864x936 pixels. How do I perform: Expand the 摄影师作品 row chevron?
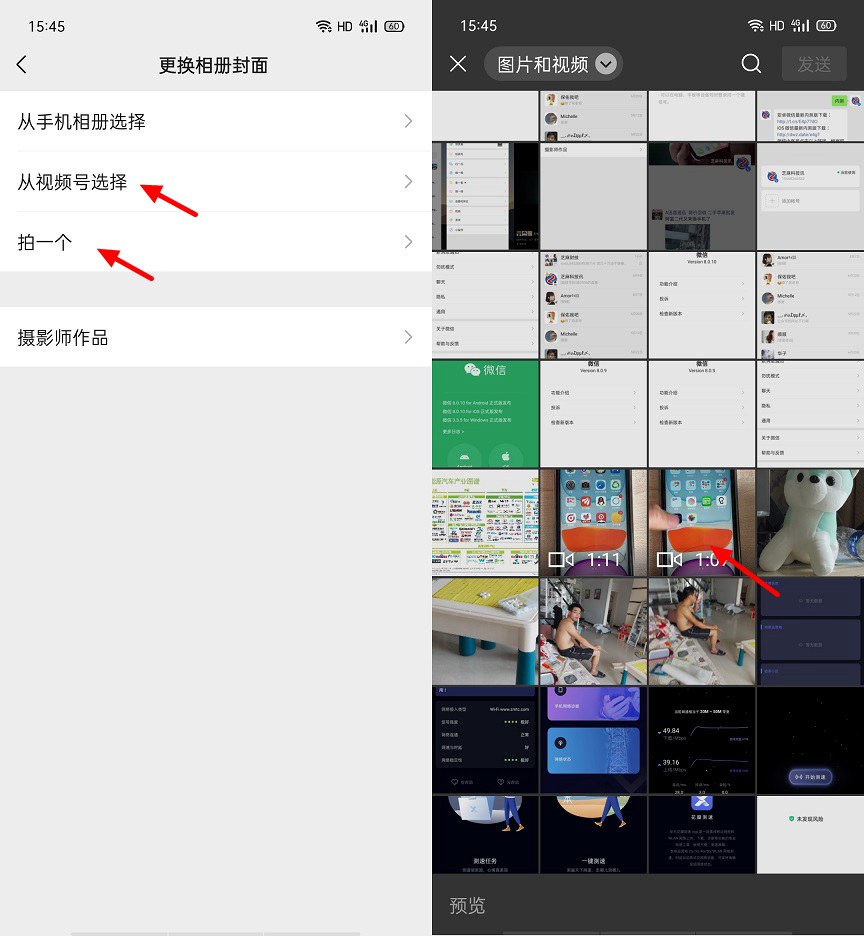pos(408,337)
